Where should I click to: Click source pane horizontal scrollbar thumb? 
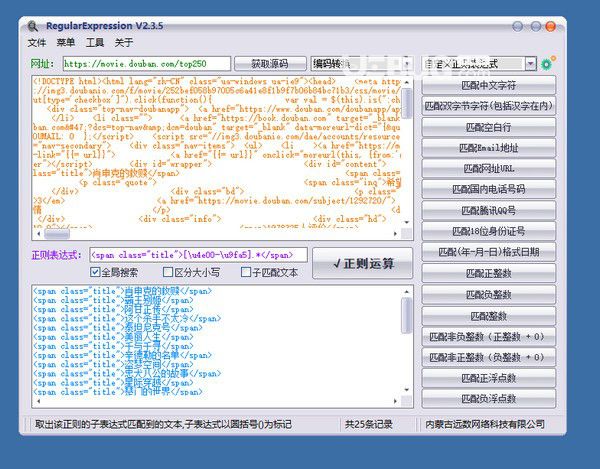57,233
